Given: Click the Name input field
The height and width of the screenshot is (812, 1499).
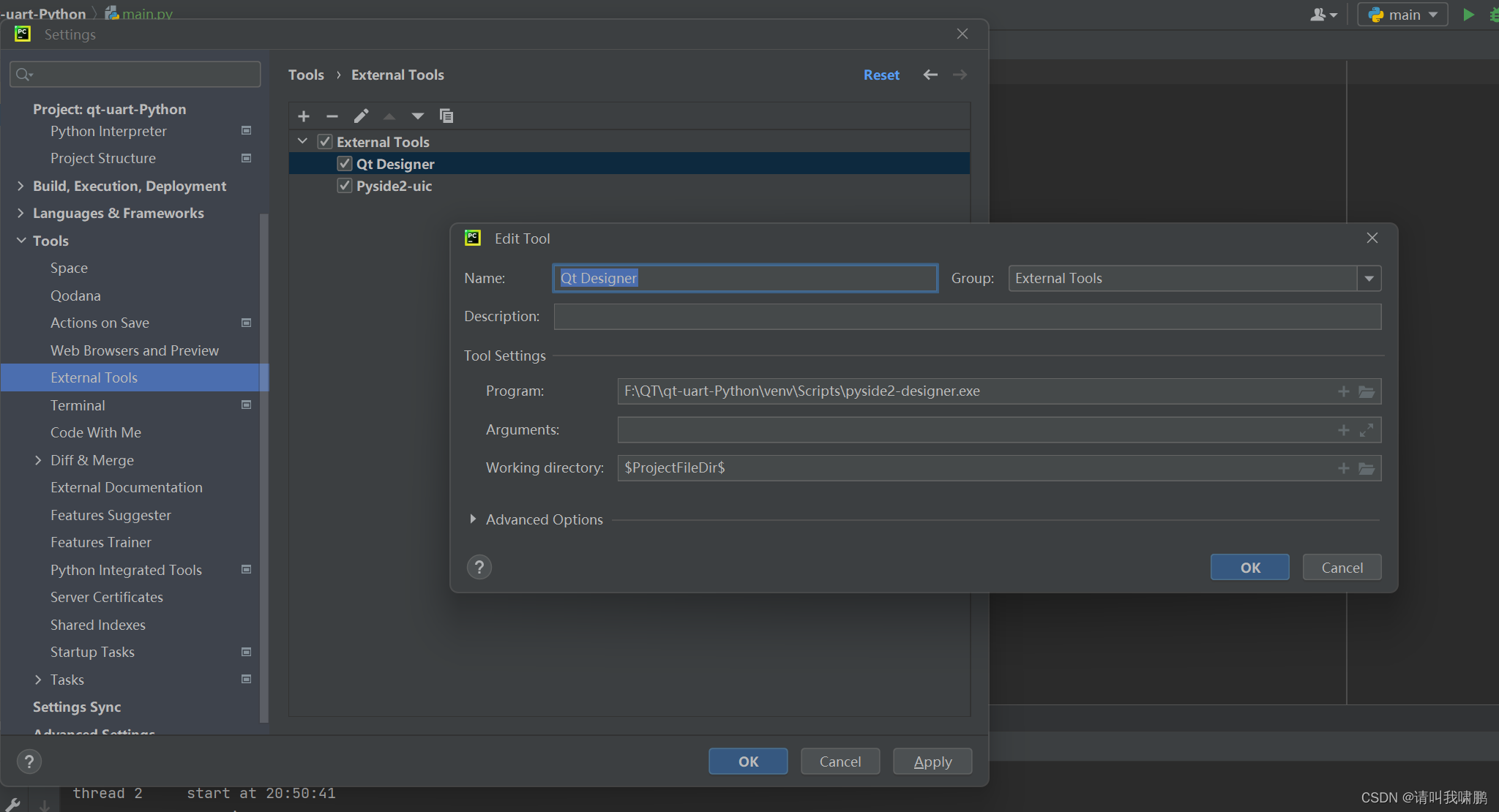Looking at the screenshot, I should point(745,277).
